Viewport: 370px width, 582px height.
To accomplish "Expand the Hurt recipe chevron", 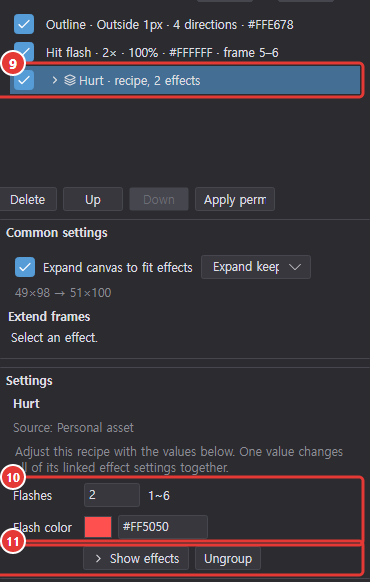I will (55, 80).
